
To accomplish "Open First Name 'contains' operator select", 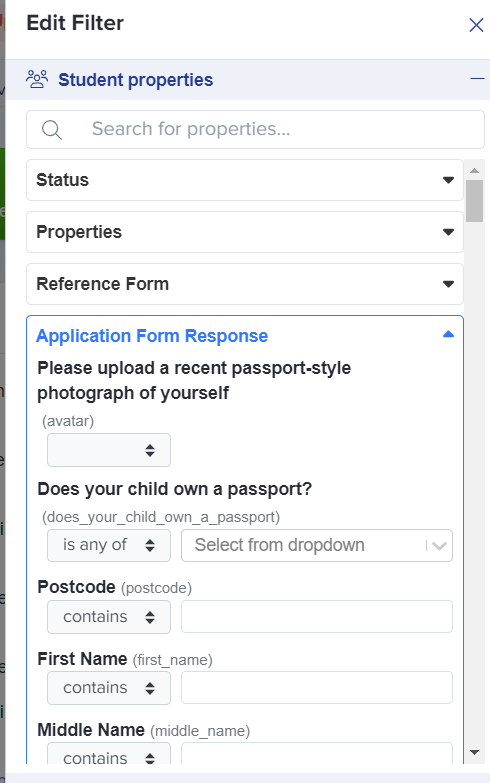I will point(109,688).
